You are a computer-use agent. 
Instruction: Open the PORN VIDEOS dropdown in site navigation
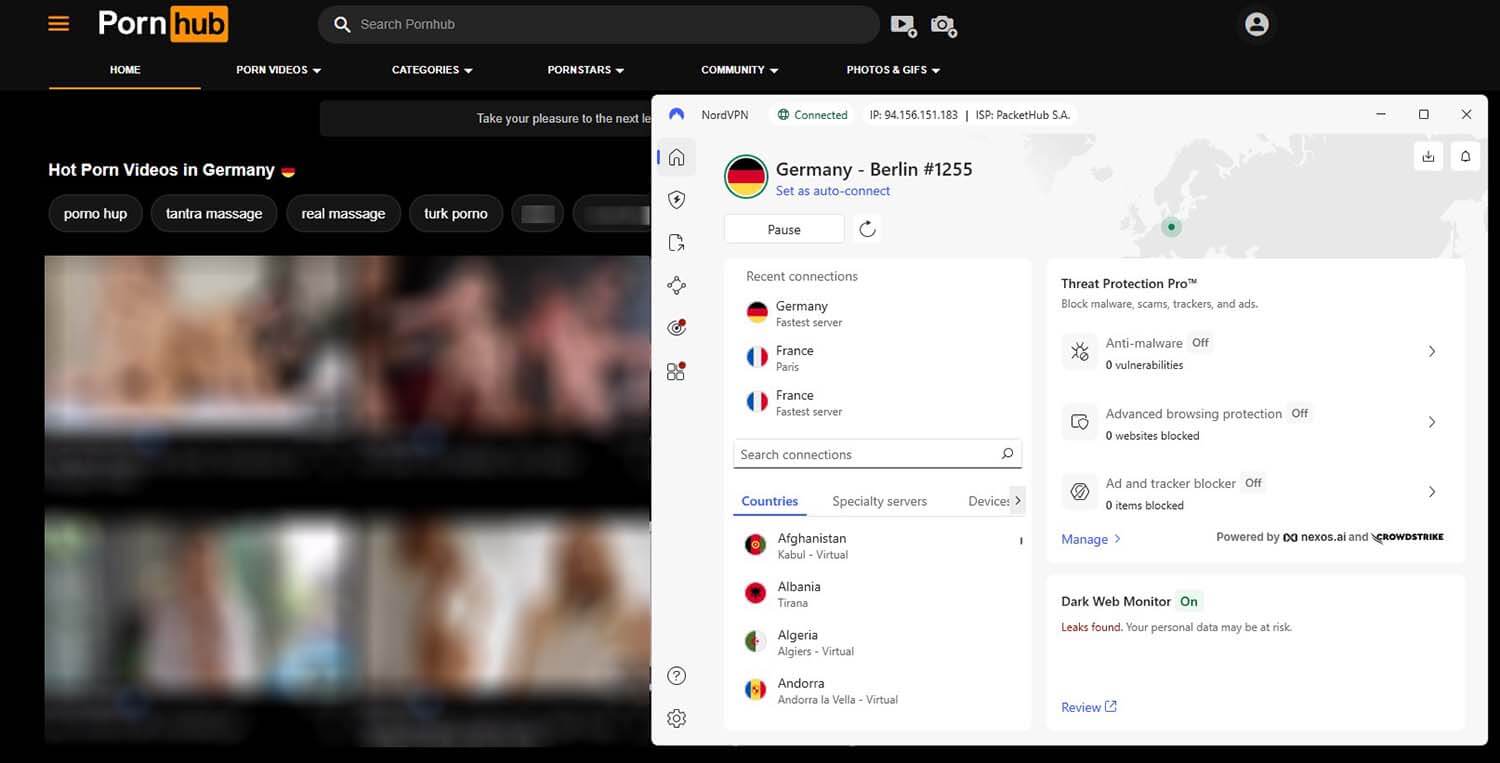coord(279,70)
